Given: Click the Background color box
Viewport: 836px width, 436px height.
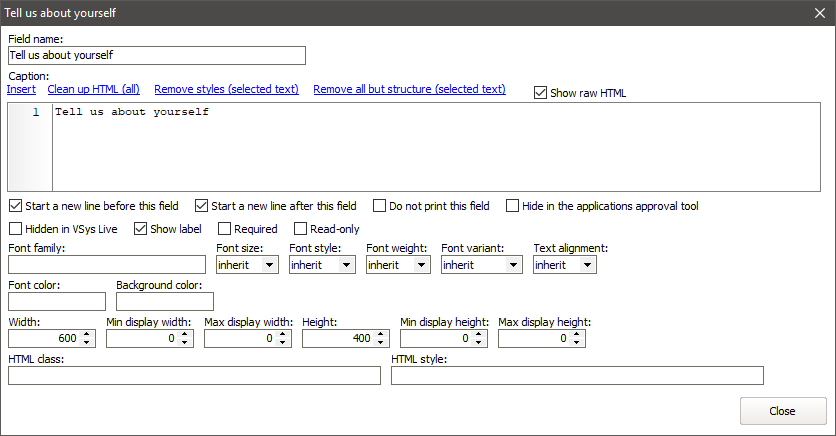Looking at the screenshot, I should [x=165, y=301].
